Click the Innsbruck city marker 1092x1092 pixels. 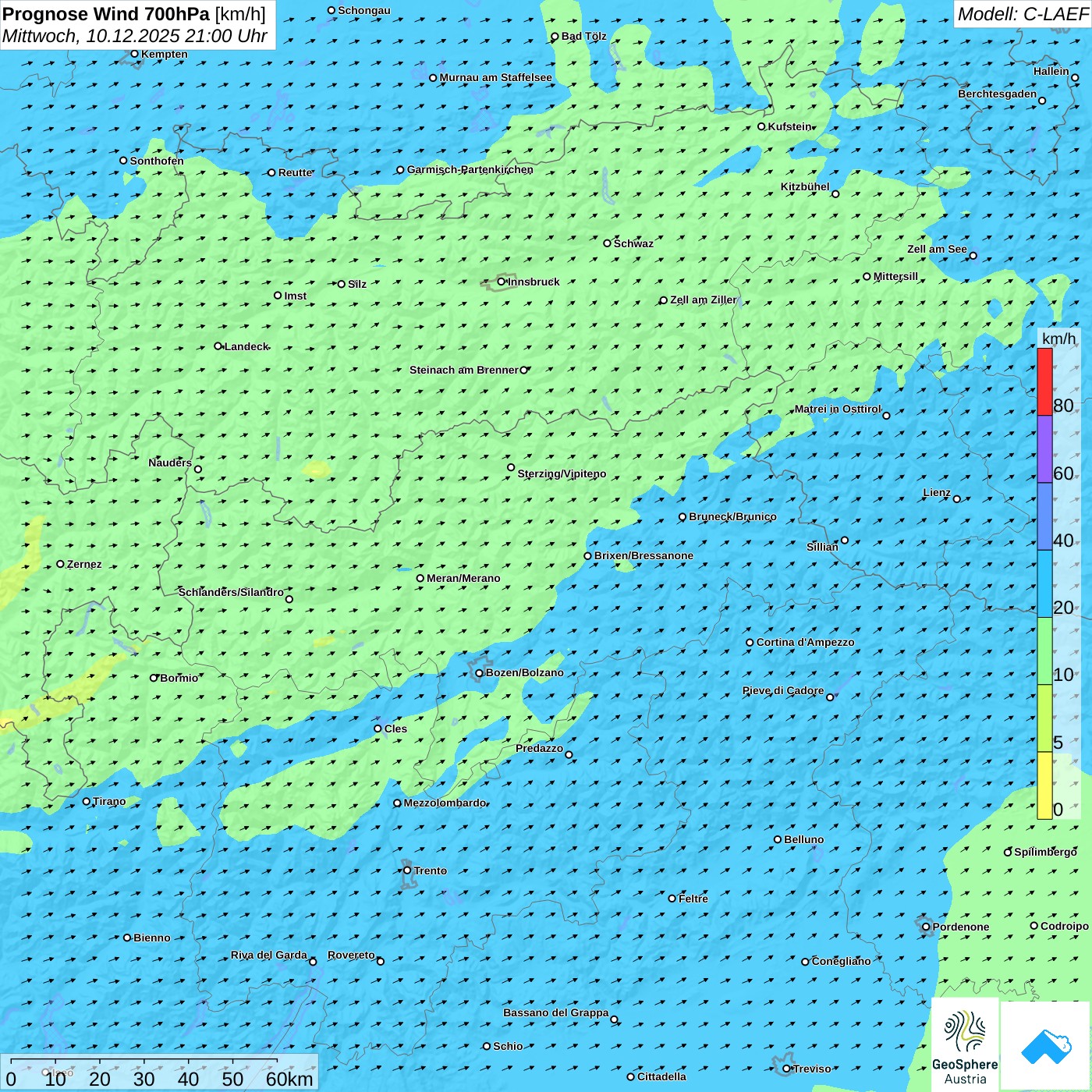(x=502, y=282)
